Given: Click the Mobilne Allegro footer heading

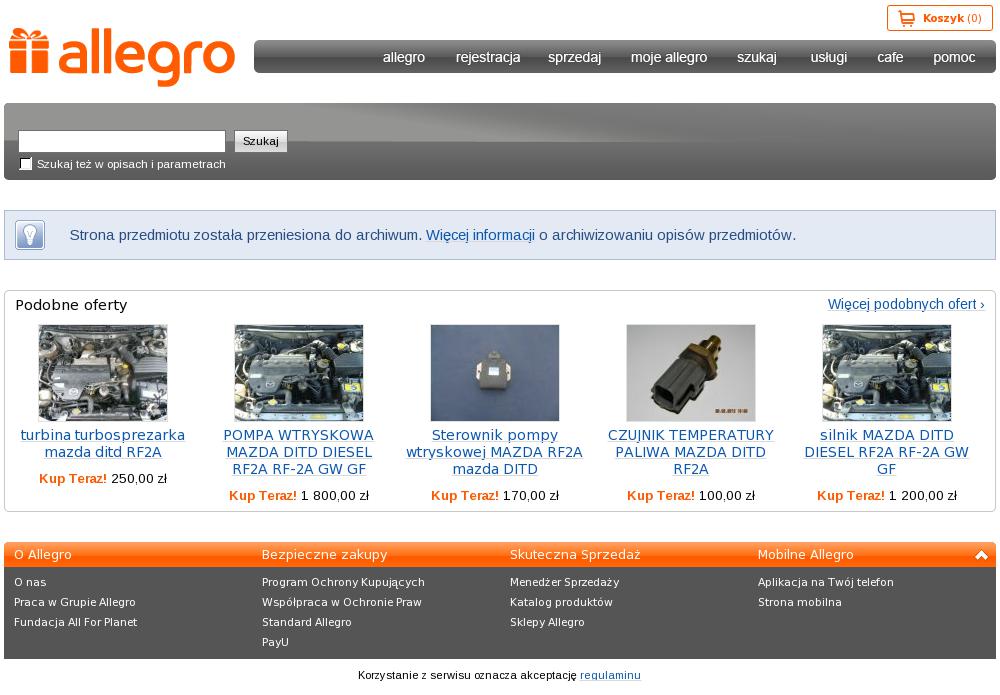Looking at the screenshot, I should (805, 555).
